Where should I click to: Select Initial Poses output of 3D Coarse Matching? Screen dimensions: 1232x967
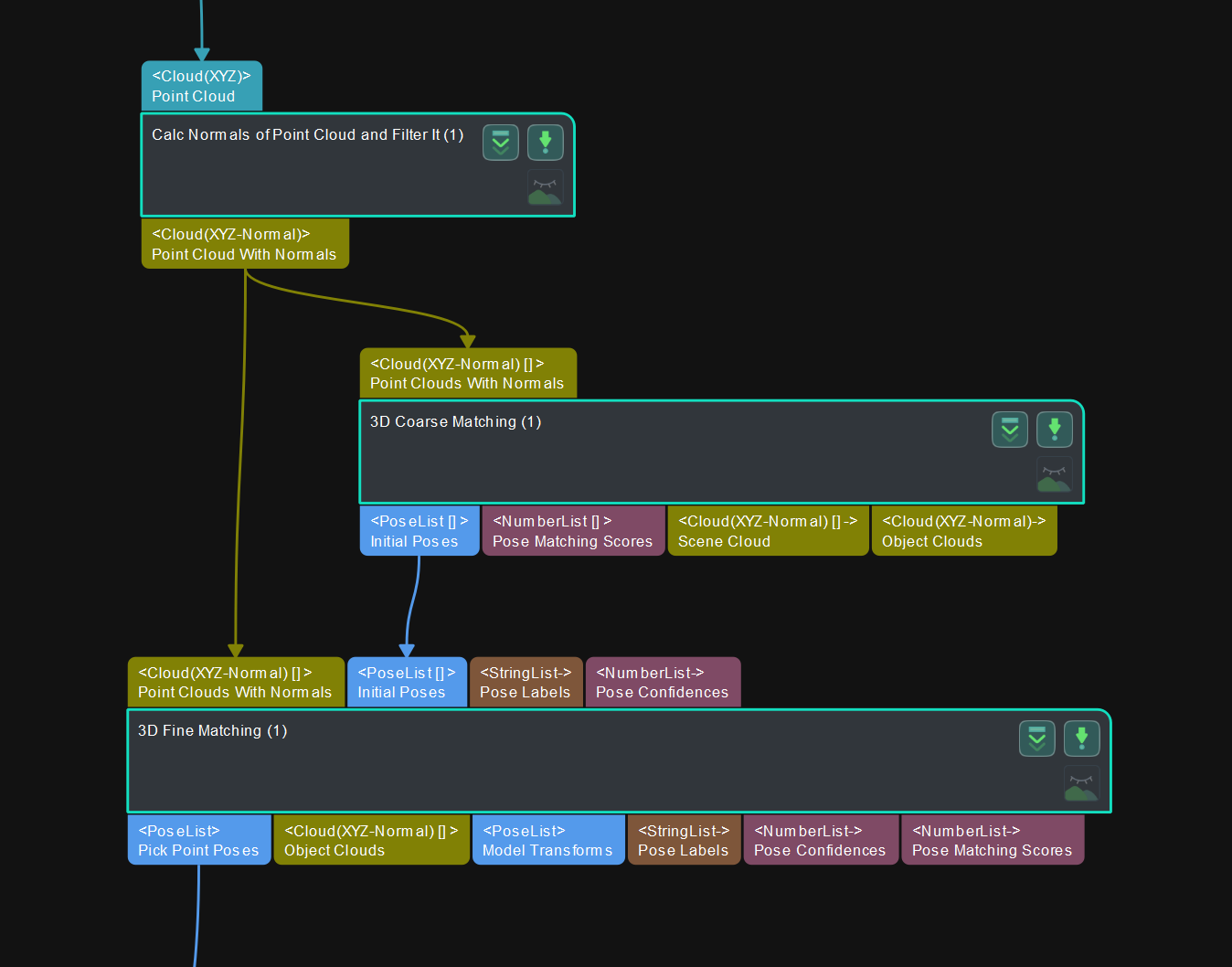tap(419, 530)
